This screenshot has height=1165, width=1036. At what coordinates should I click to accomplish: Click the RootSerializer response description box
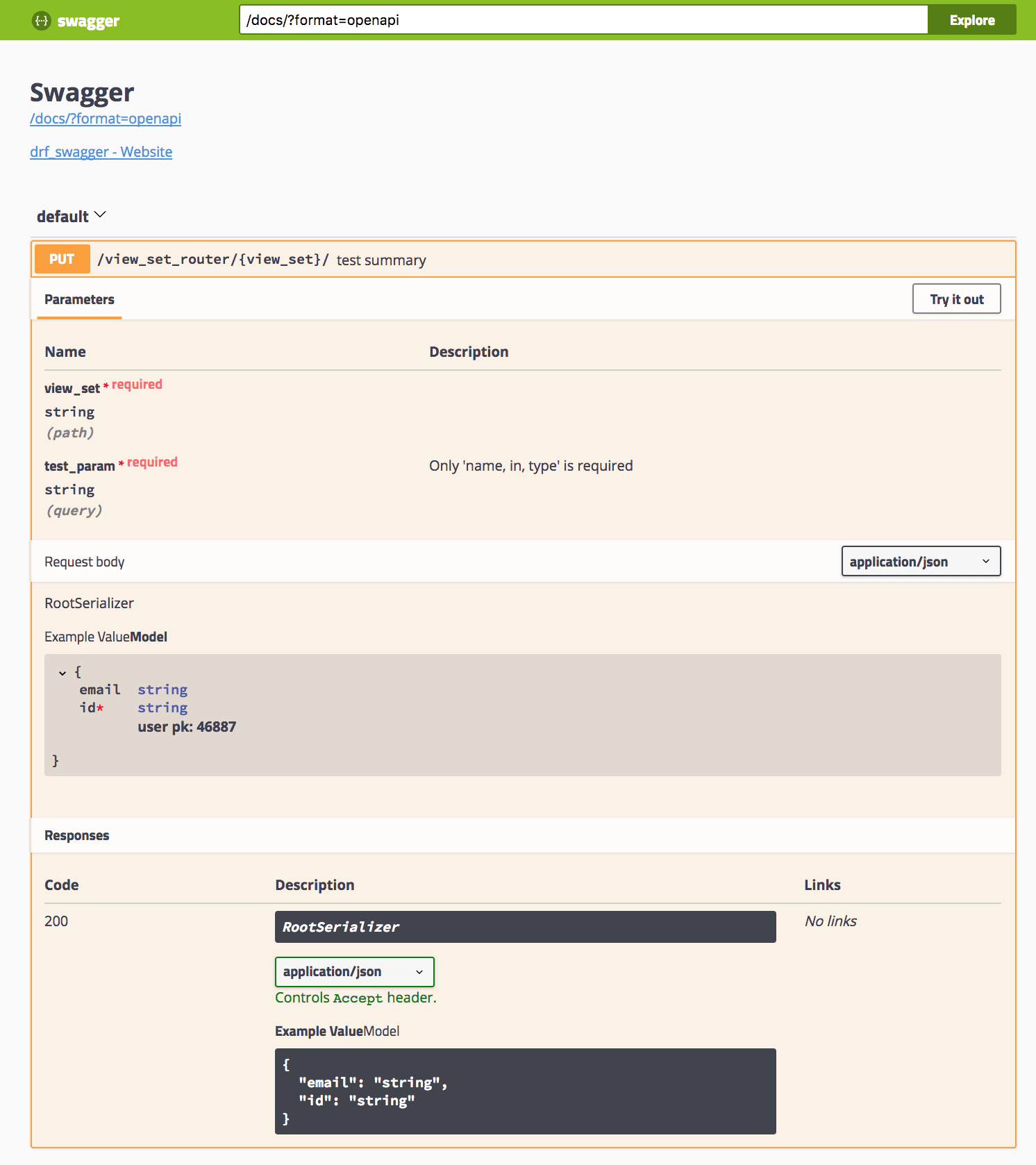[525, 927]
